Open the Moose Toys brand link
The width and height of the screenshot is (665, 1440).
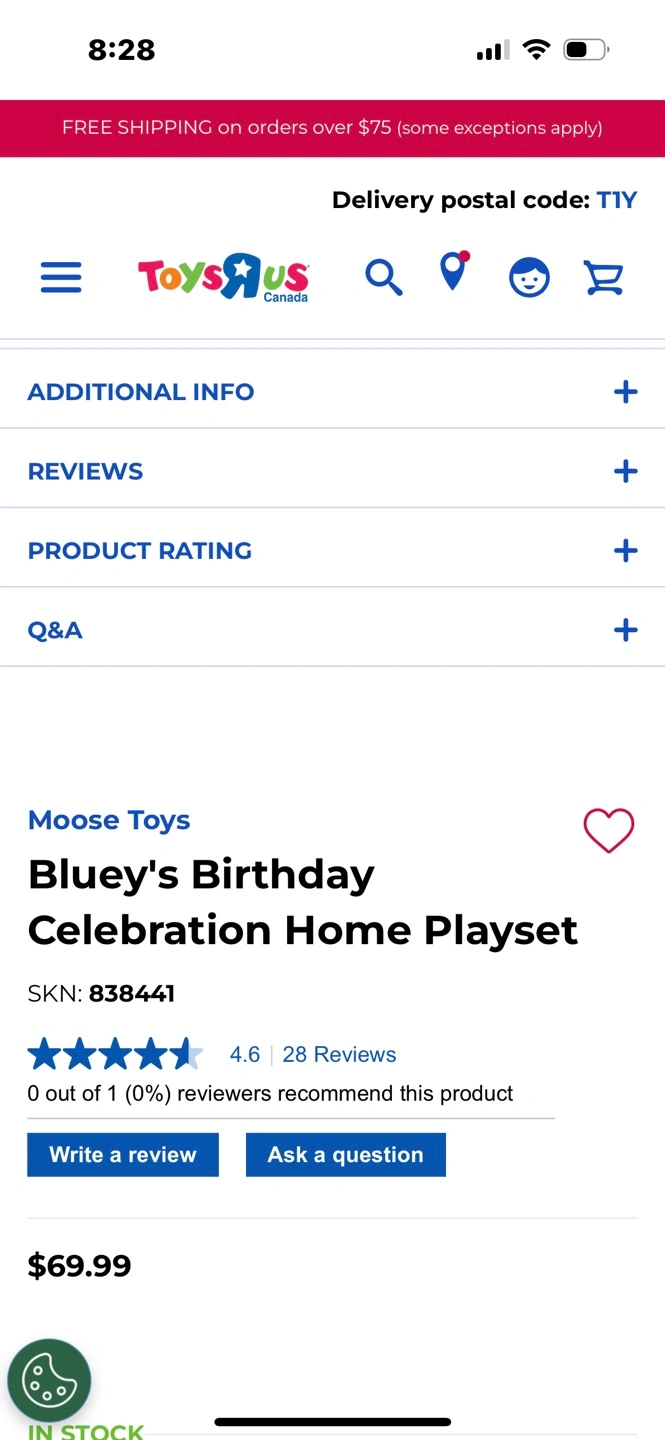109,820
